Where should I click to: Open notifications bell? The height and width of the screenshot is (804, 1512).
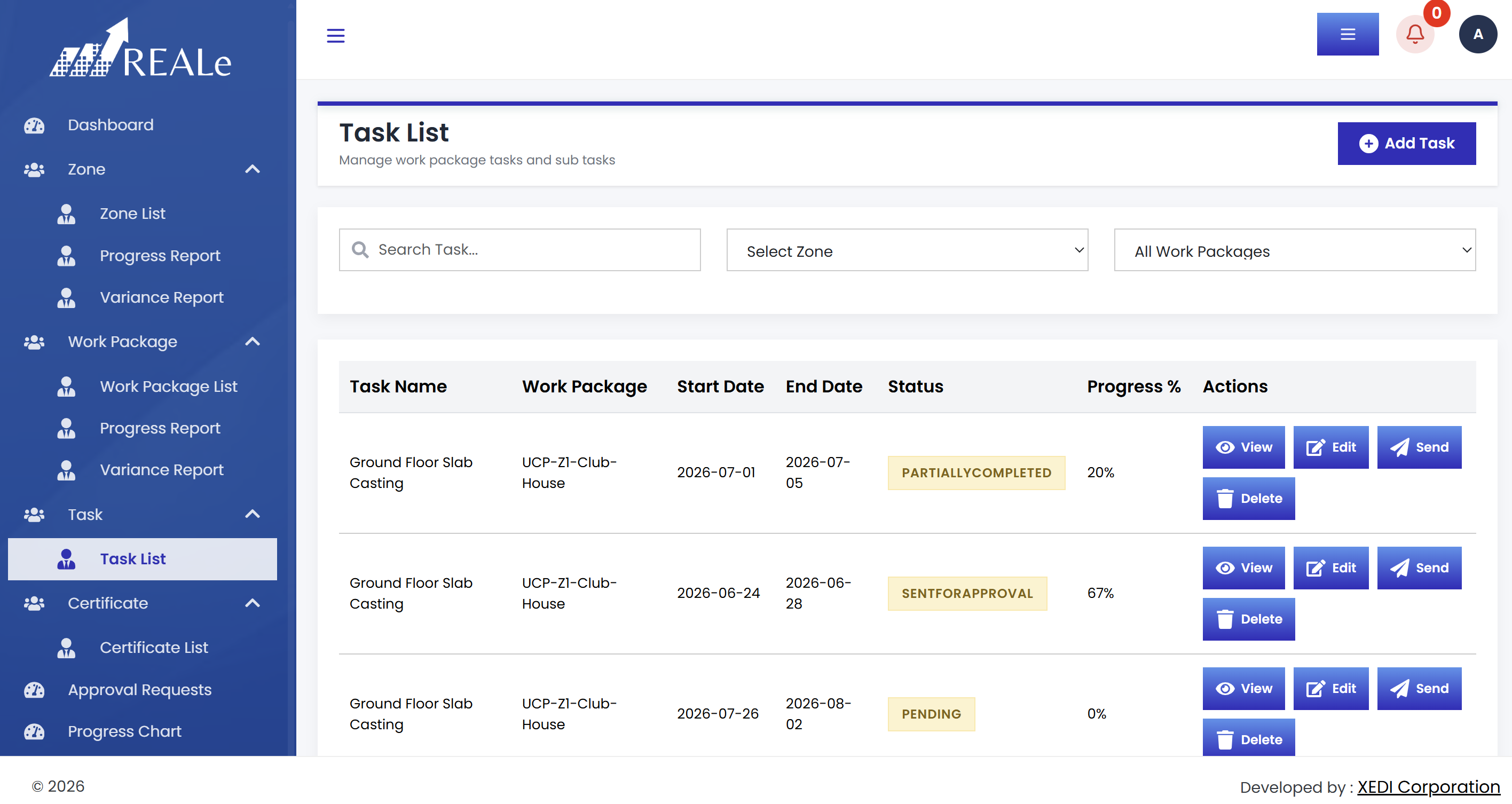point(1415,34)
